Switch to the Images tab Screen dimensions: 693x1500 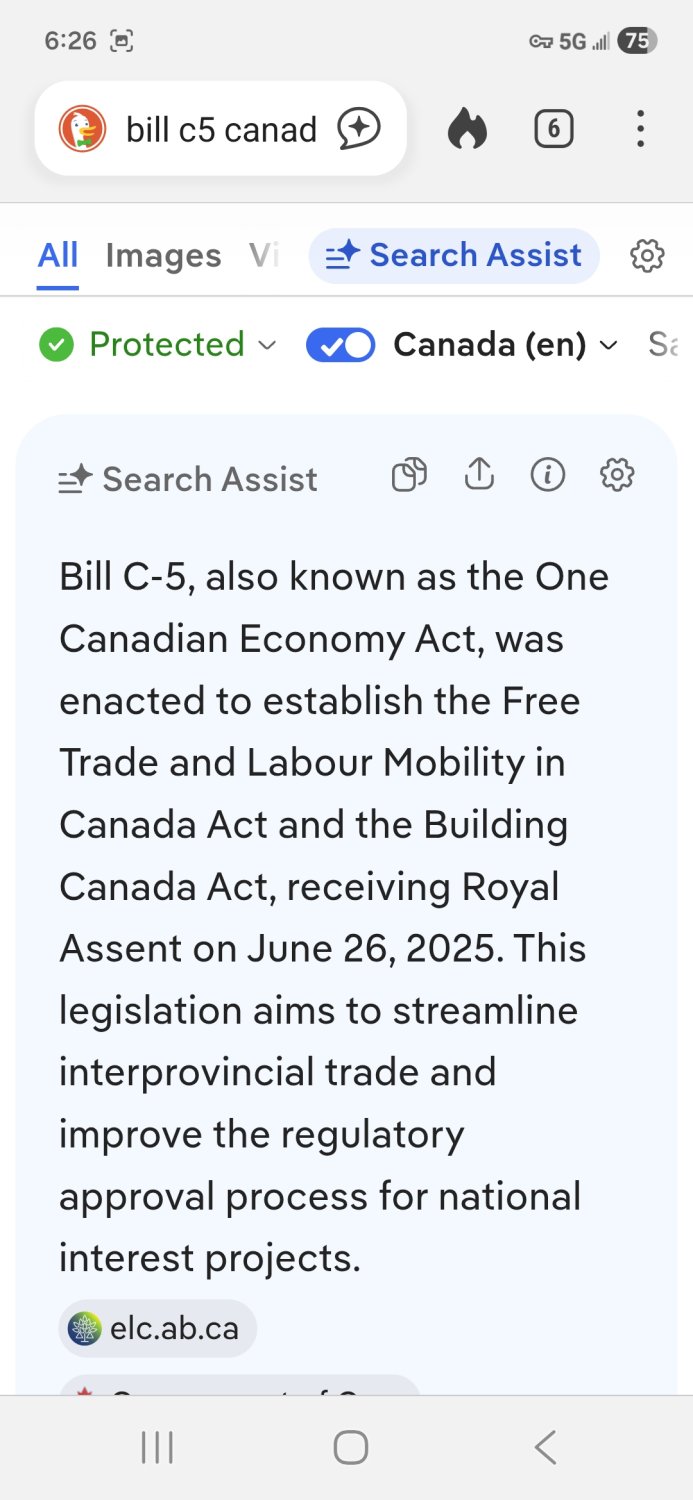click(163, 256)
